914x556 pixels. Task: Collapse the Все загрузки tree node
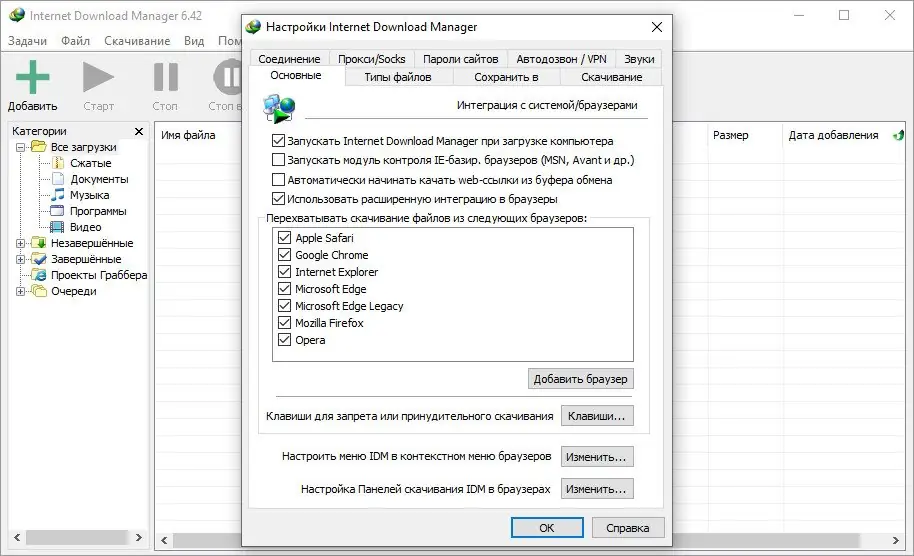pyautogui.click(x=20, y=147)
